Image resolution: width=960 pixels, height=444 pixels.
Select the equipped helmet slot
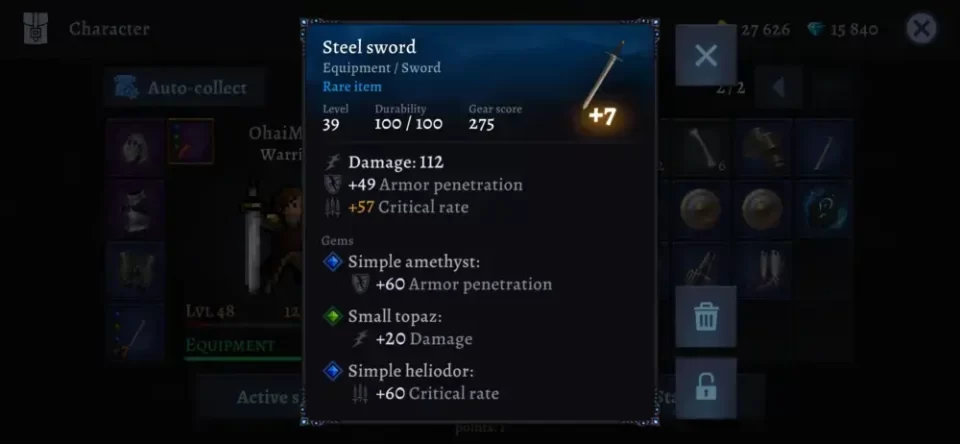point(135,148)
